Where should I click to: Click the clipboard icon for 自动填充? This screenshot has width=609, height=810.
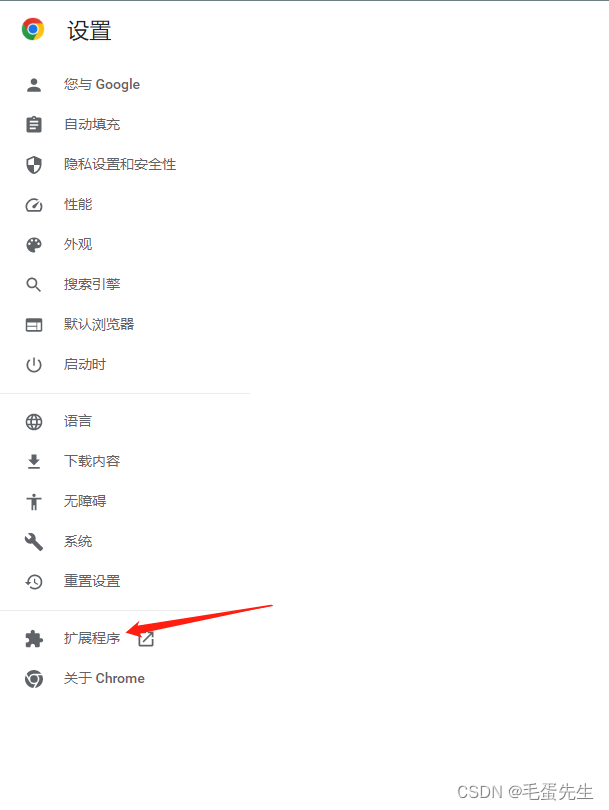pos(34,124)
